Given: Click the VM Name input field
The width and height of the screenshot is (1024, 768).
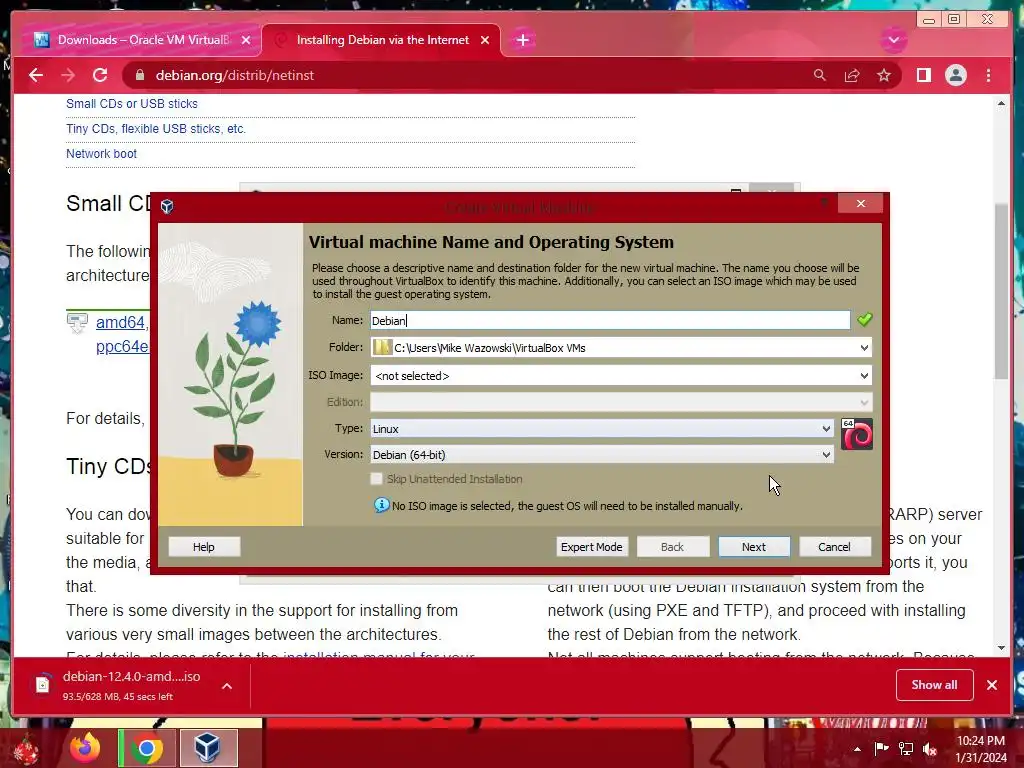Looking at the screenshot, I should (610, 320).
